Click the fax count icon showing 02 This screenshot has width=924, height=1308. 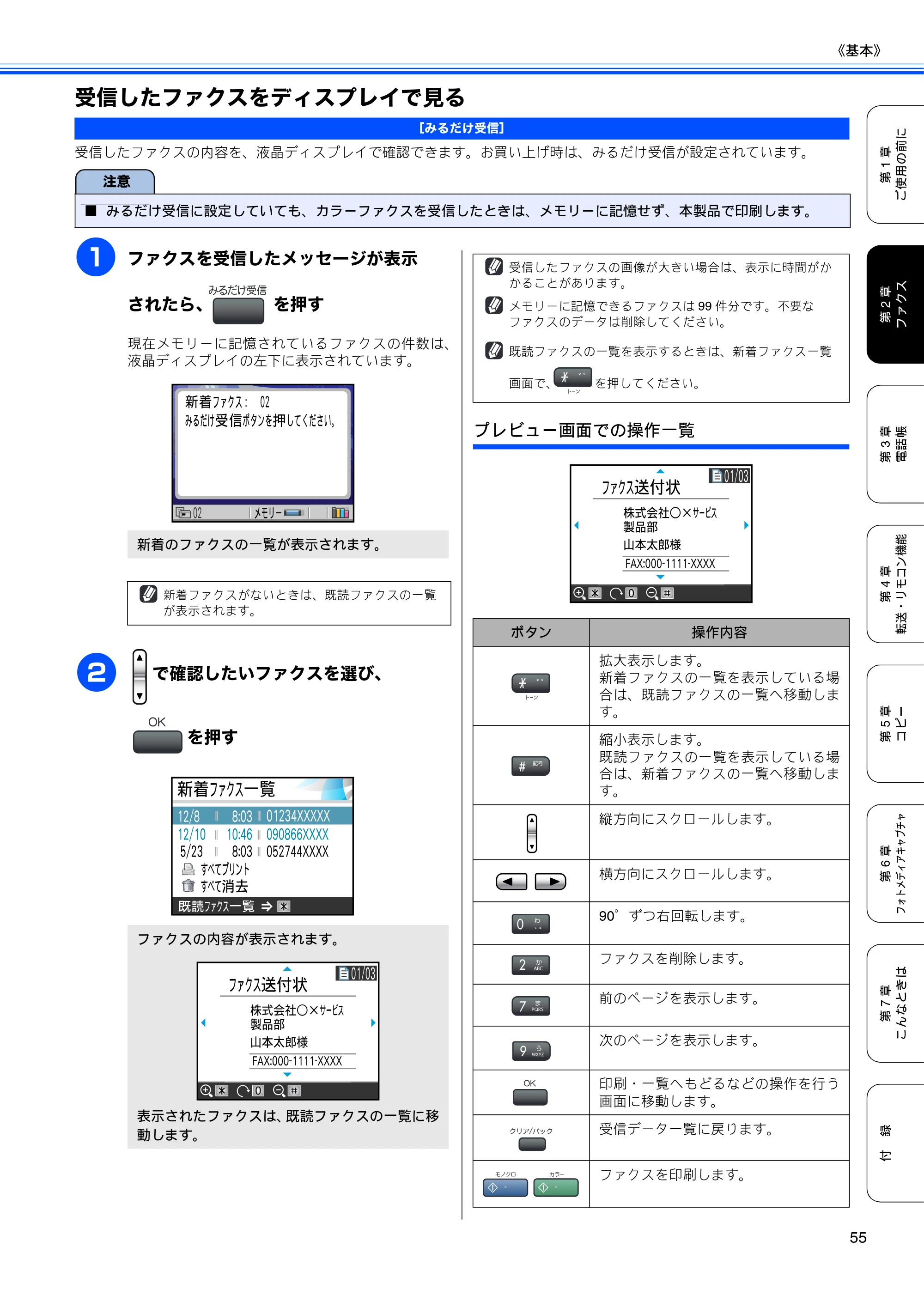[x=188, y=513]
